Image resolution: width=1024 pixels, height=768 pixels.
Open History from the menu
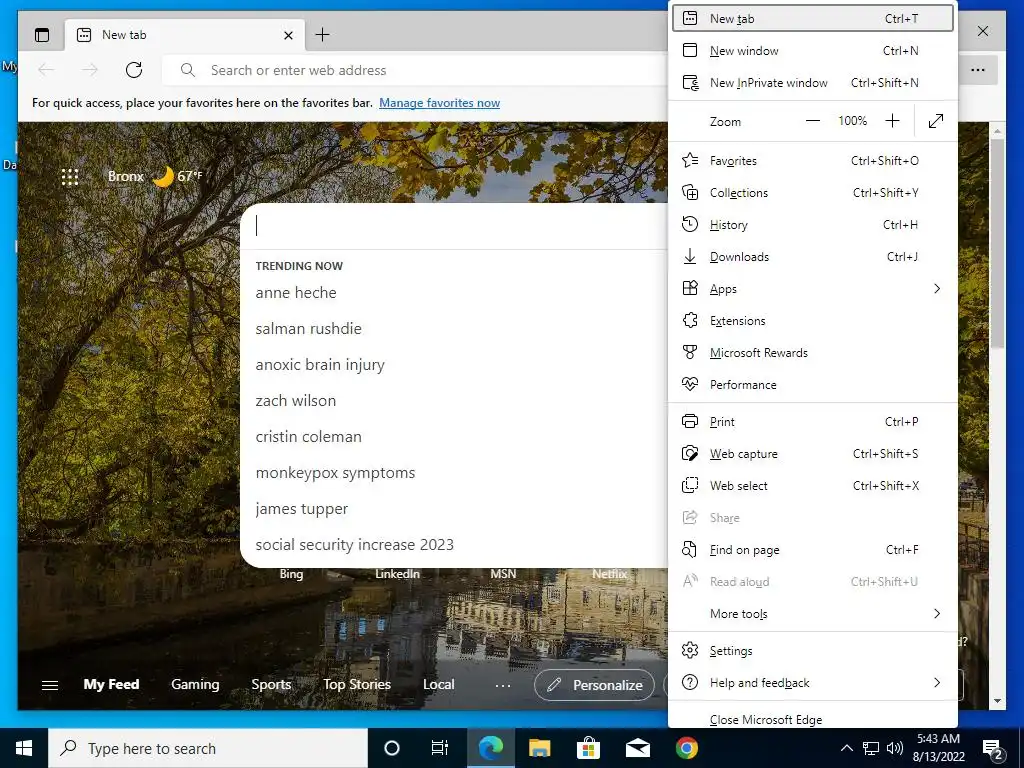pos(812,225)
